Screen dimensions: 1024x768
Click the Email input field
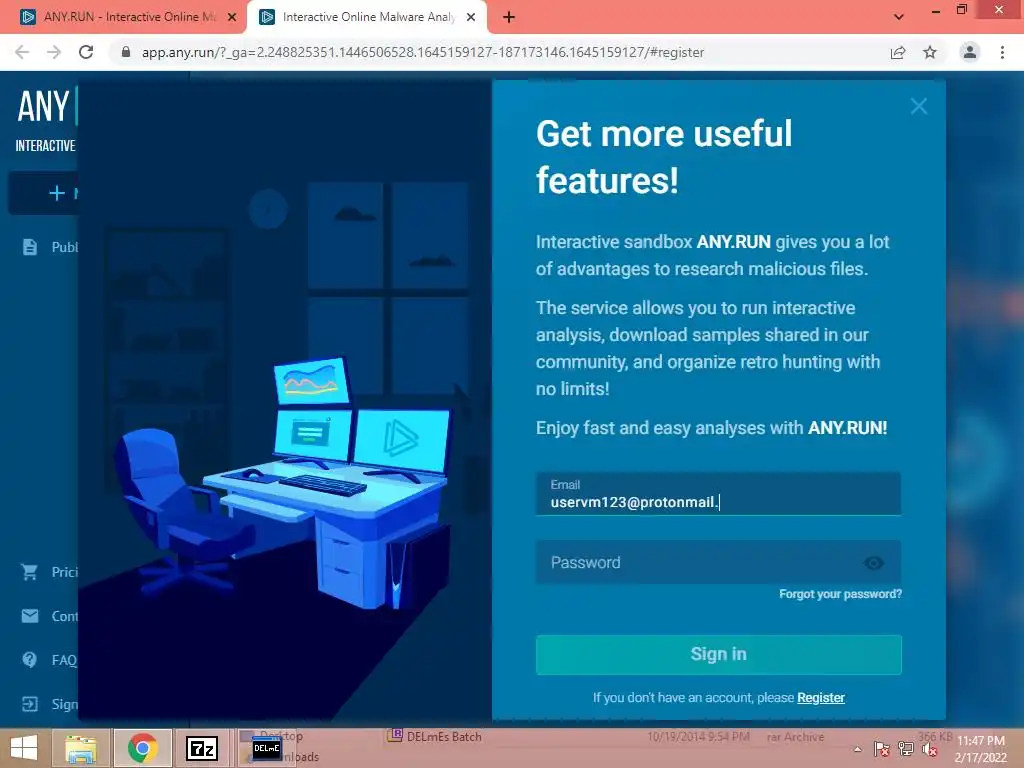(718, 494)
